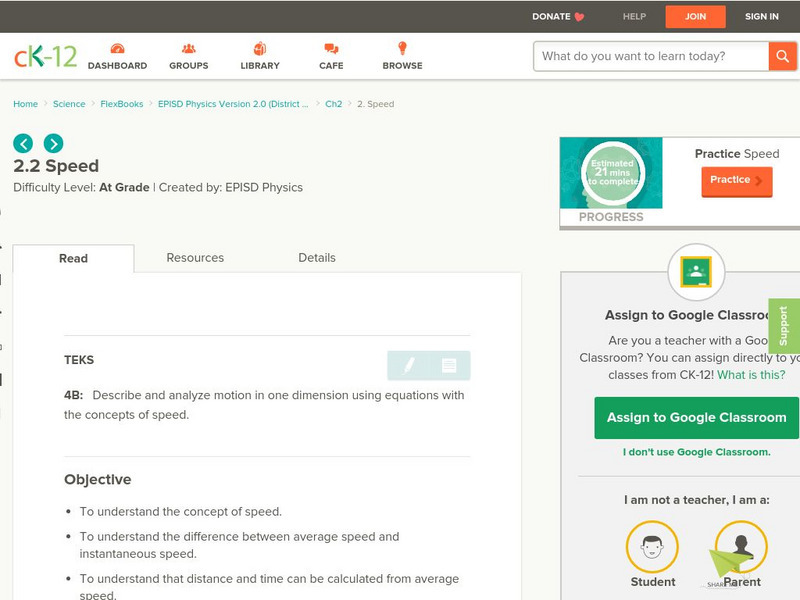Open the Browse lightbulb icon

coord(403,48)
